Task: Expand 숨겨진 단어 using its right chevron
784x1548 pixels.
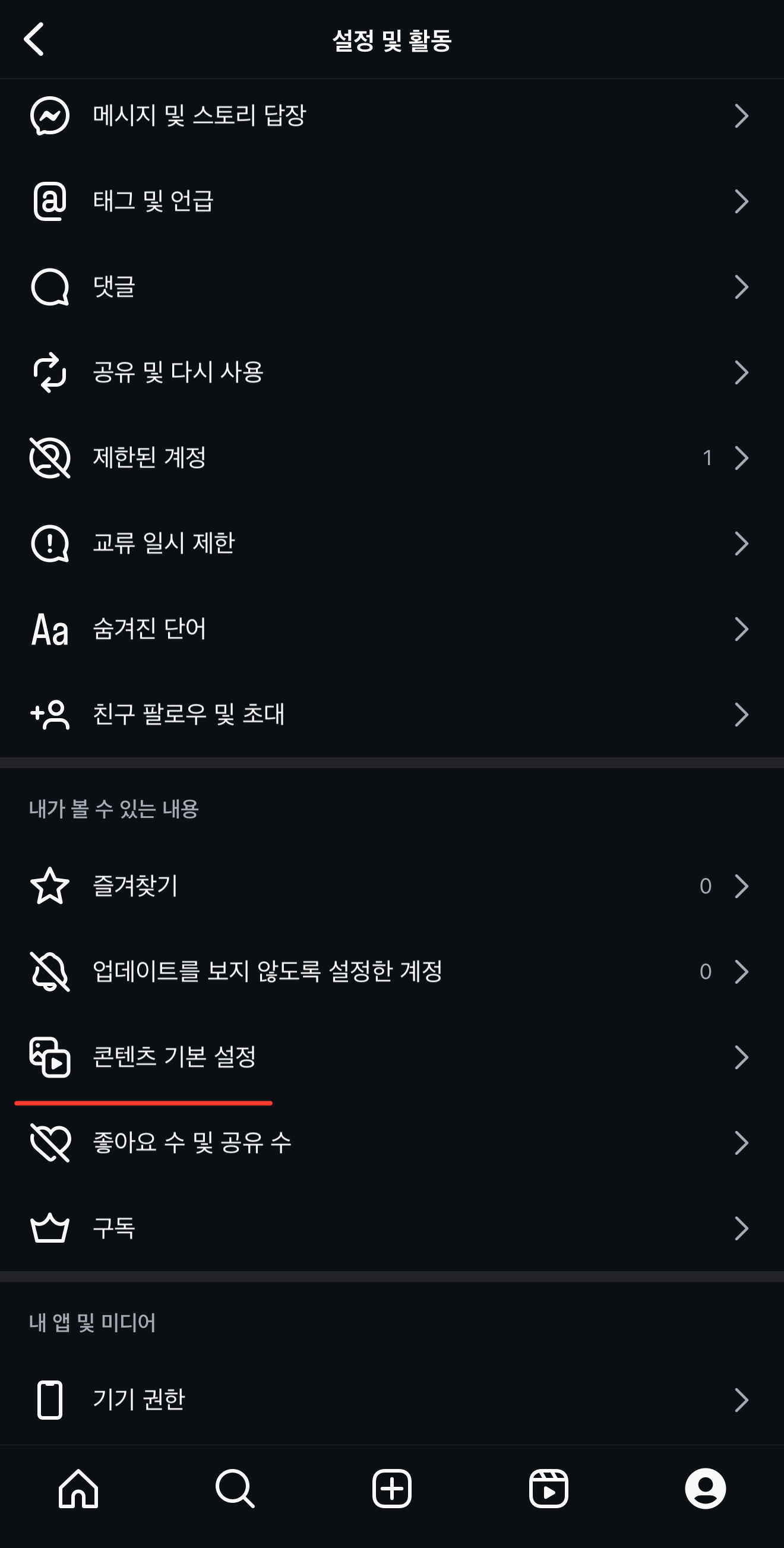Action: (x=742, y=629)
